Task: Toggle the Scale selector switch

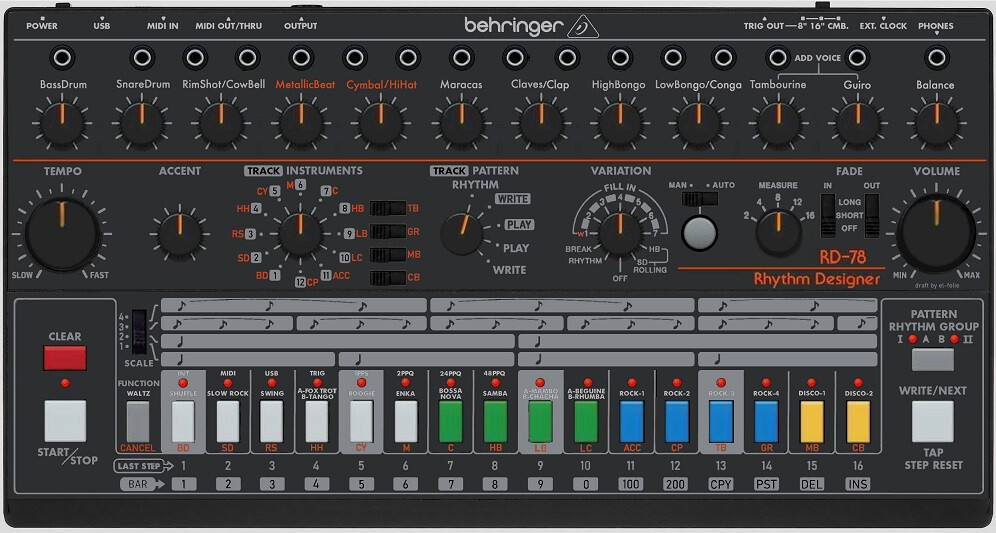Action: [x=138, y=332]
